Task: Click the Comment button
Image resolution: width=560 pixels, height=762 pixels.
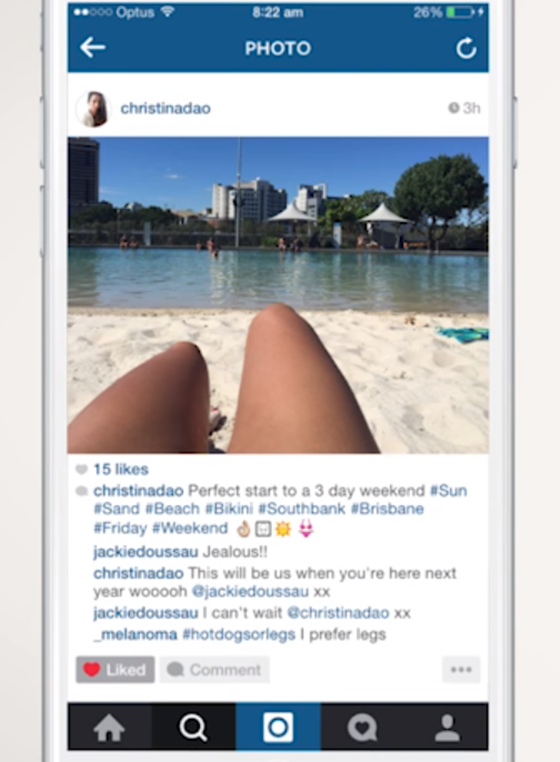Action: [214, 670]
